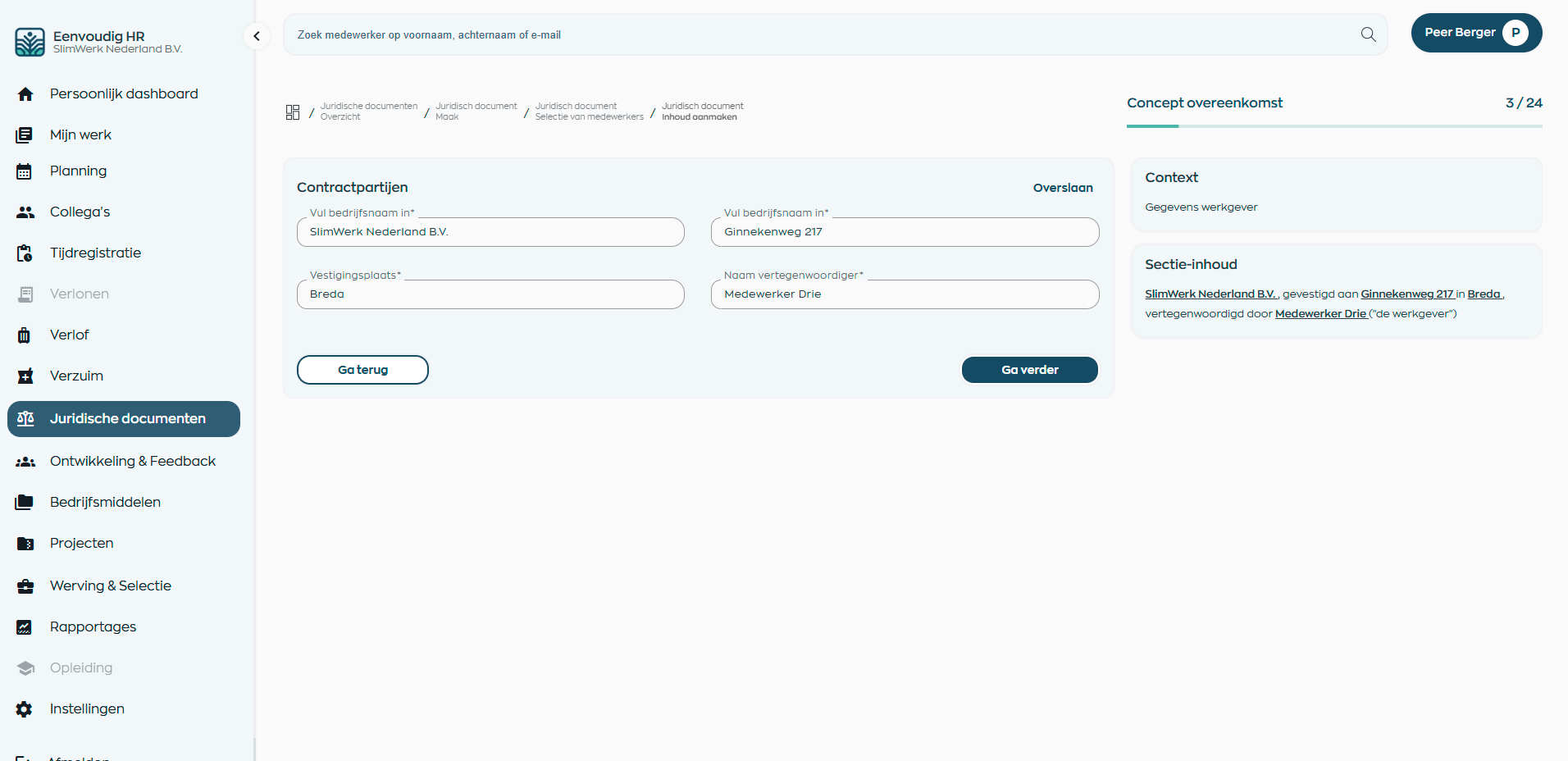The image size is (1568, 761).
Task: Collapse the sidebar with the chevron arrow
Action: (x=257, y=36)
